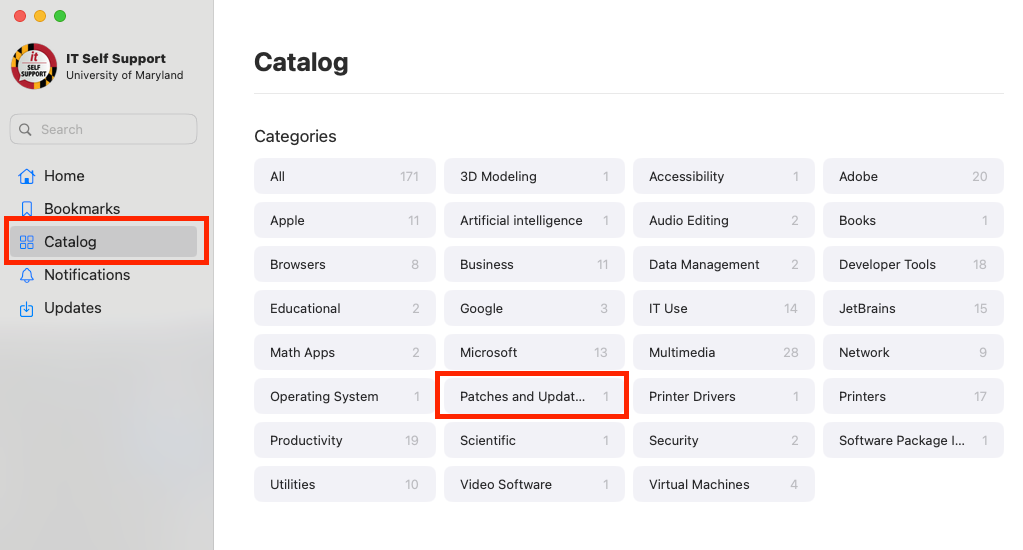Click the Notifications bell icon
Viewport: 1023px width, 550px height.
tap(27, 275)
